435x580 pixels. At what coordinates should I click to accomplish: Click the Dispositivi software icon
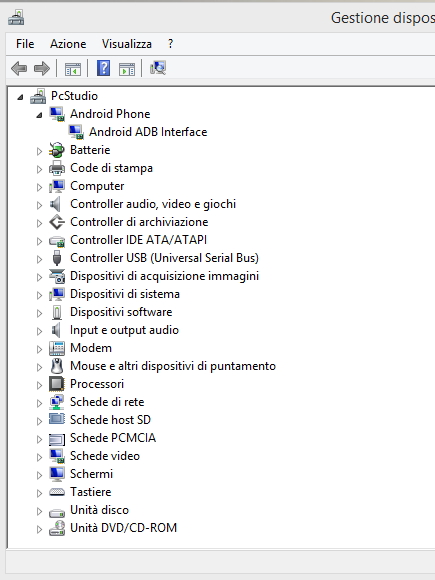click(x=57, y=312)
